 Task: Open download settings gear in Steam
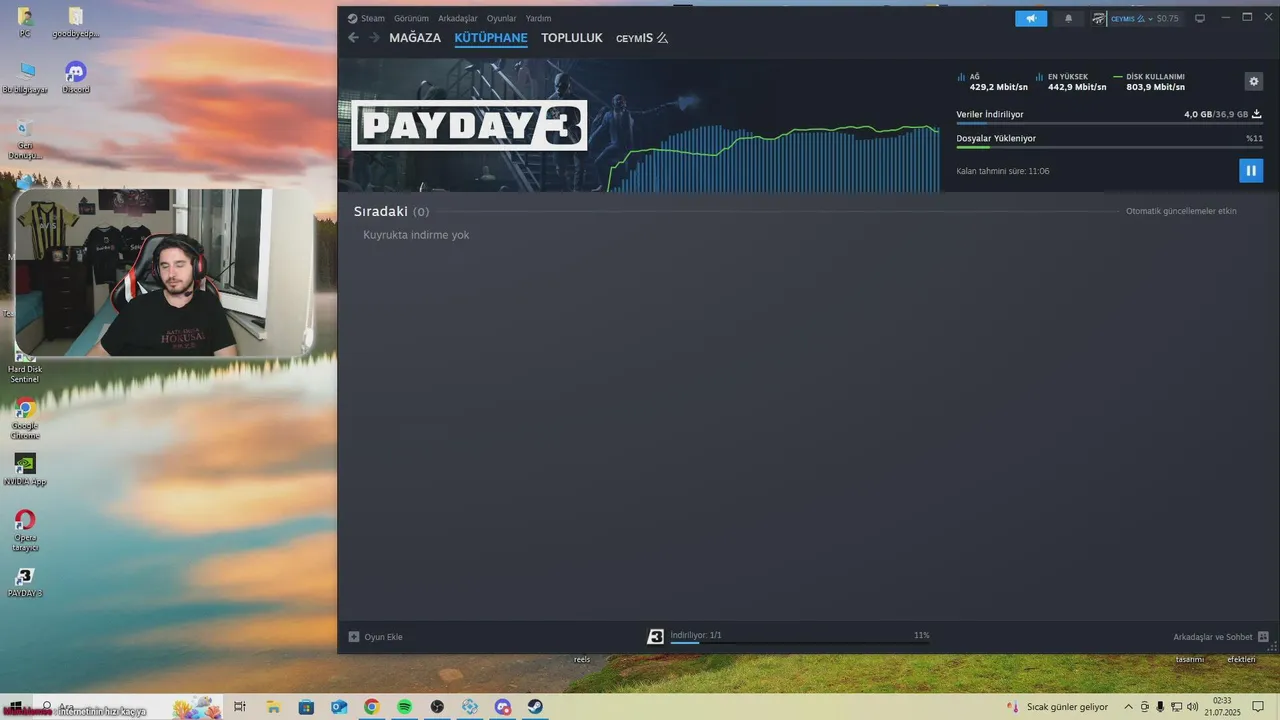tap(1254, 81)
